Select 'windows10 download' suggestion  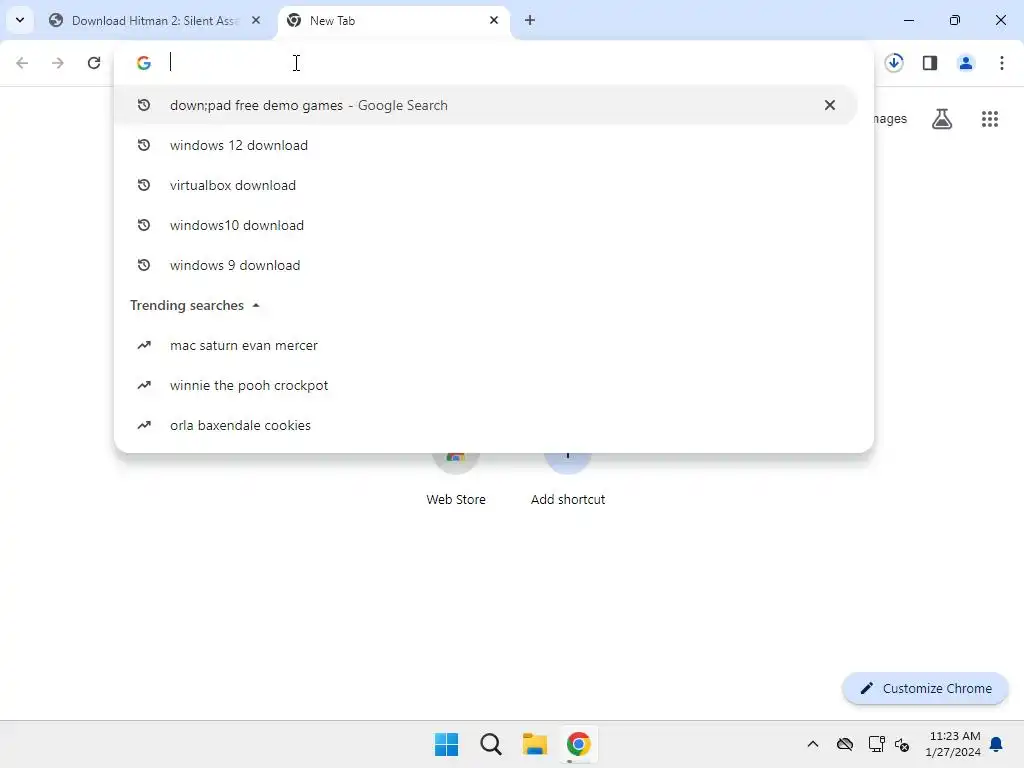click(486, 225)
